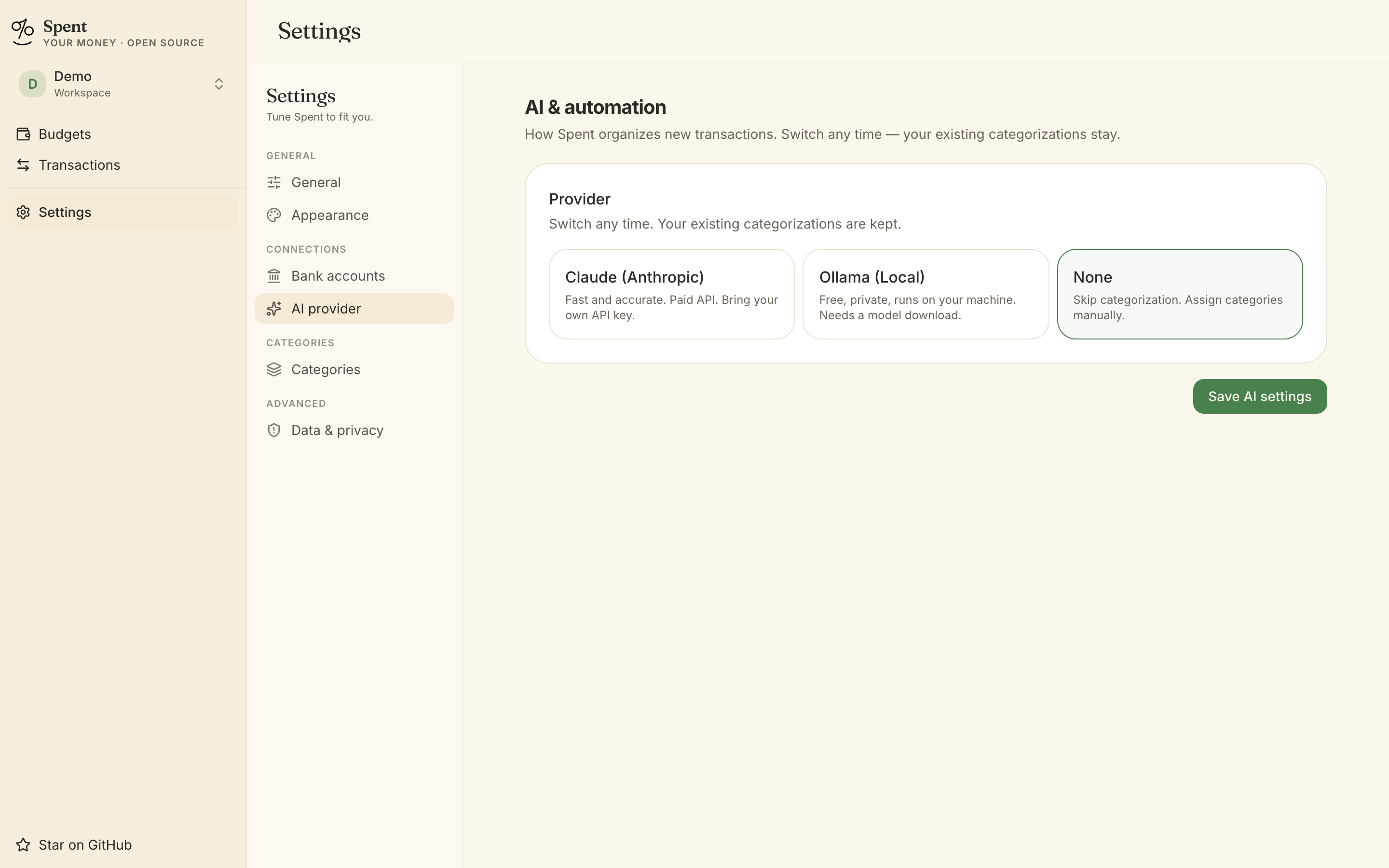Click the Categories layers icon

[274, 369]
